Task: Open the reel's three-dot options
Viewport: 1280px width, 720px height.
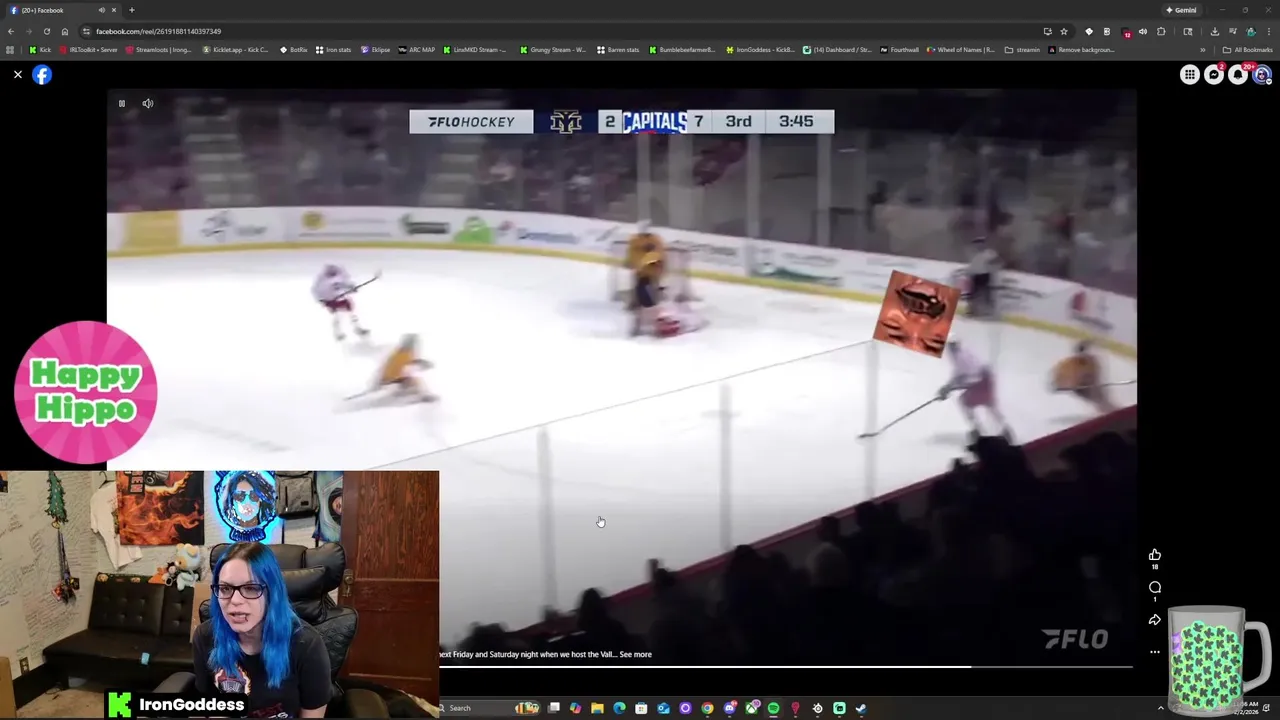Action: [1155, 652]
